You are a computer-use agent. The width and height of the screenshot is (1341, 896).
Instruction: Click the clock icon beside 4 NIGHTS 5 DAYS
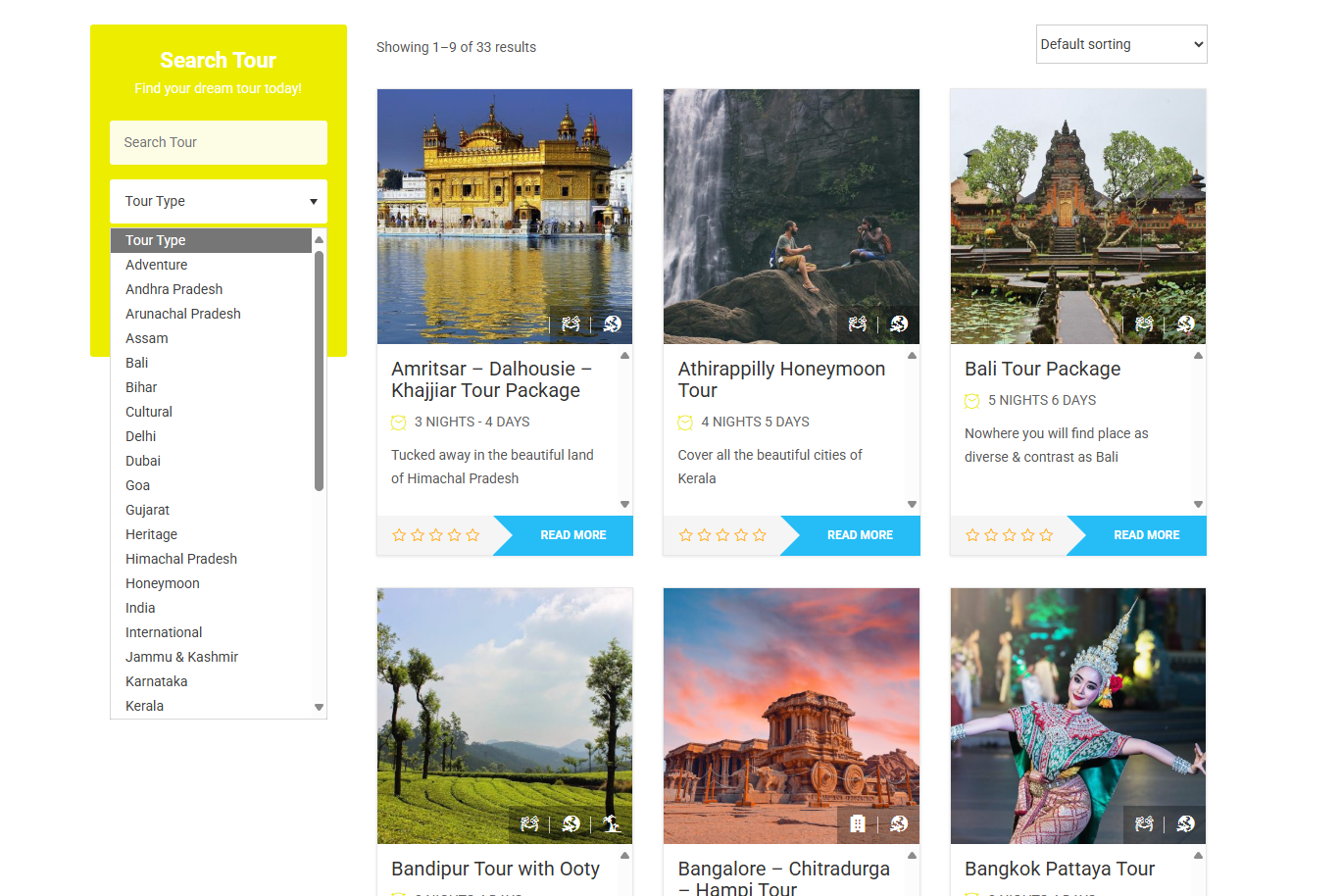pyautogui.click(x=685, y=423)
